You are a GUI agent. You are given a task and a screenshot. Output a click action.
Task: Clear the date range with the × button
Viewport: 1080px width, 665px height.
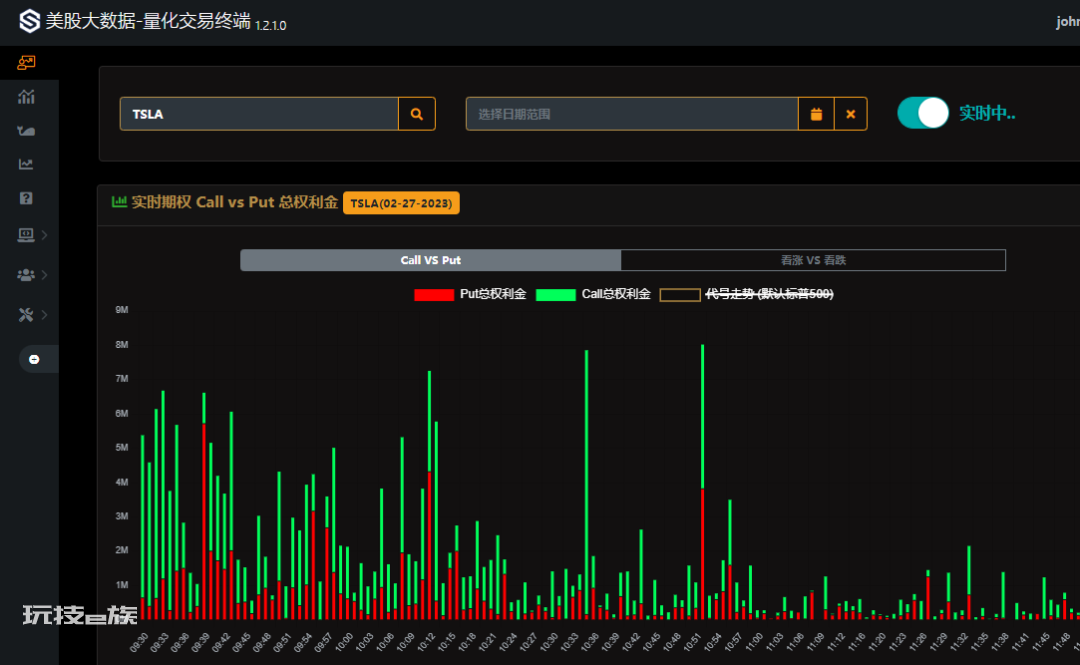[x=851, y=114]
